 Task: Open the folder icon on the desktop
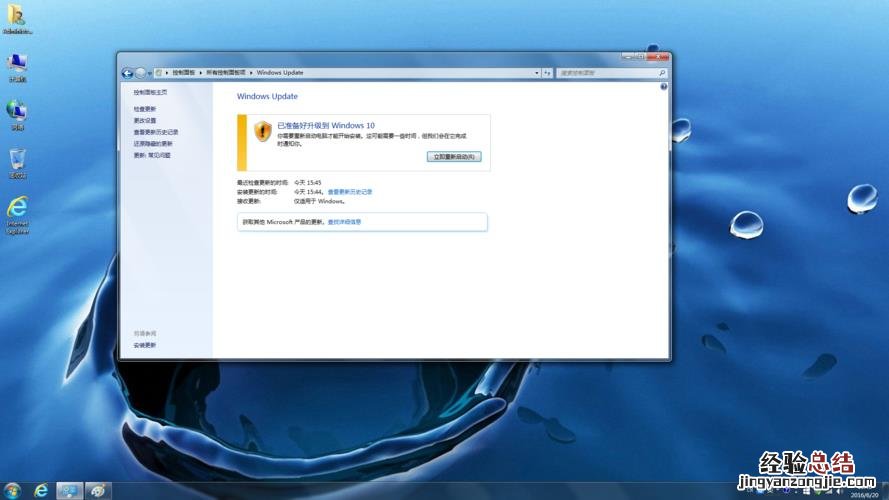tap(17, 18)
